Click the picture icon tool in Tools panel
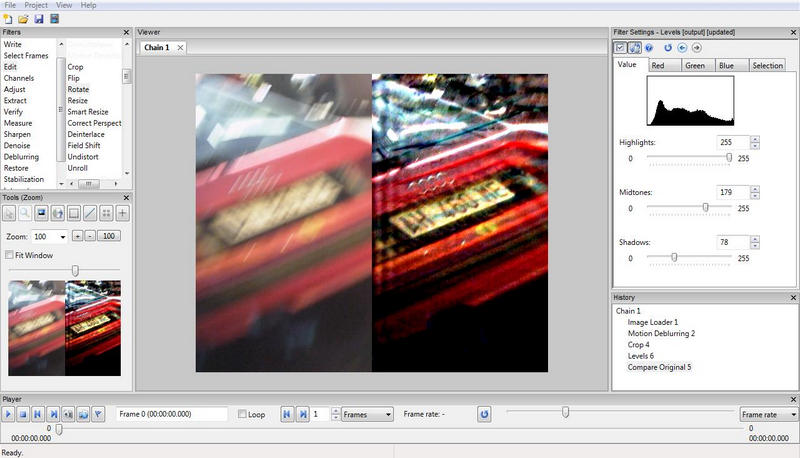This screenshot has width=800, height=458. [x=41, y=213]
